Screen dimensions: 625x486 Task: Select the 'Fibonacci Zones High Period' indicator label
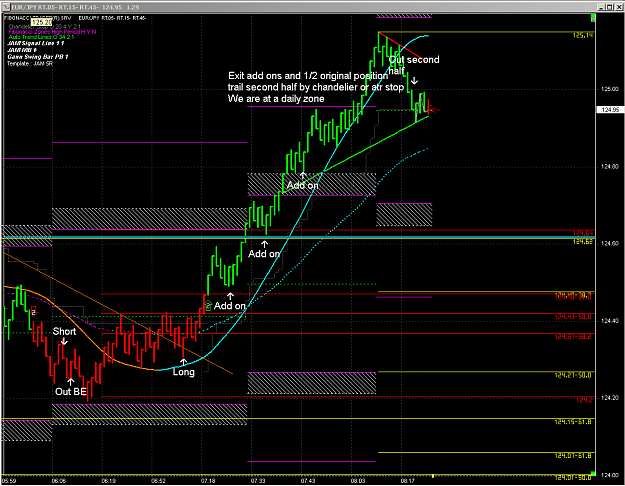(x=52, y=32)
